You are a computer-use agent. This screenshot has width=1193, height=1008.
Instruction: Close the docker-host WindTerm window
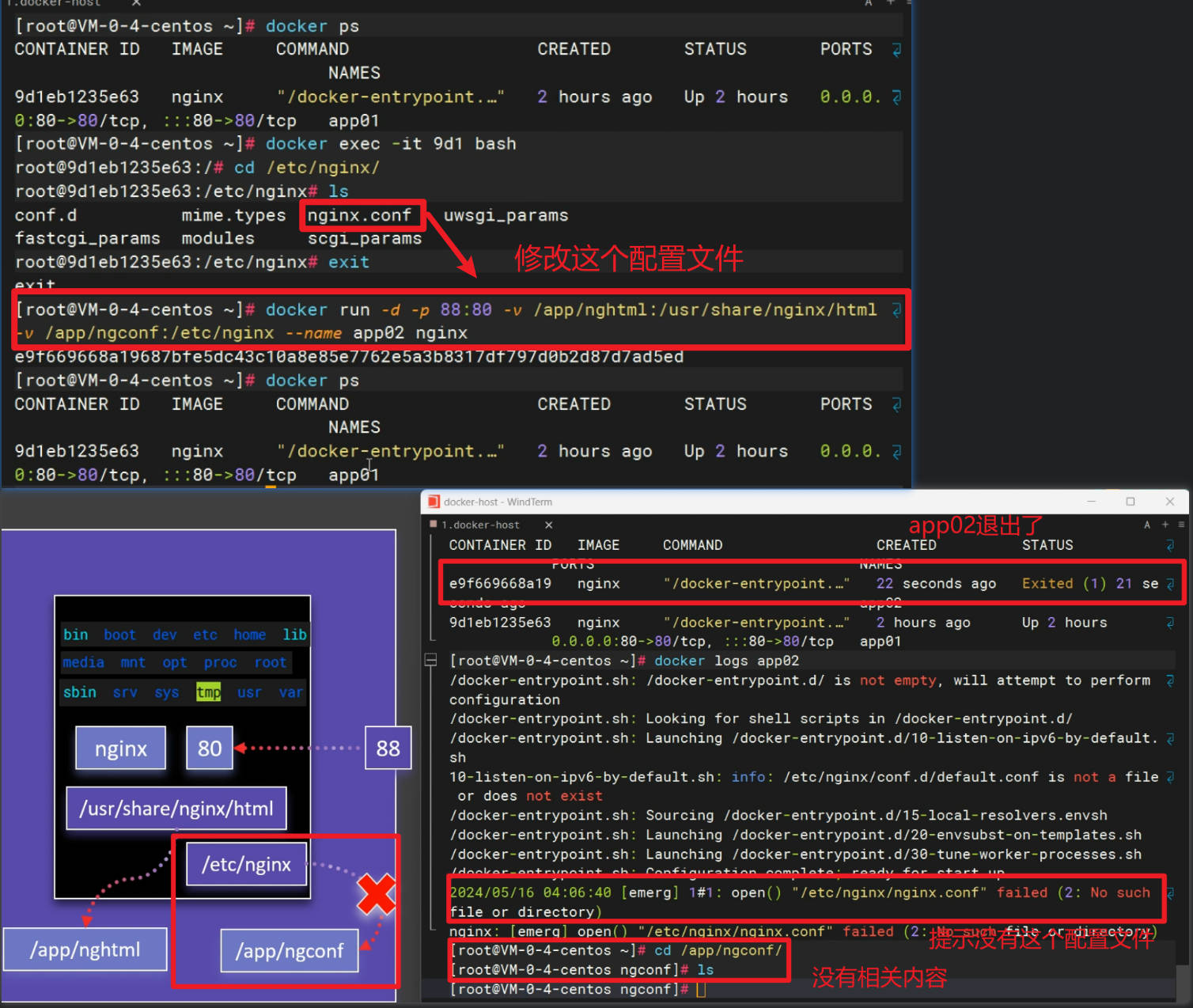coord(1170,502)
